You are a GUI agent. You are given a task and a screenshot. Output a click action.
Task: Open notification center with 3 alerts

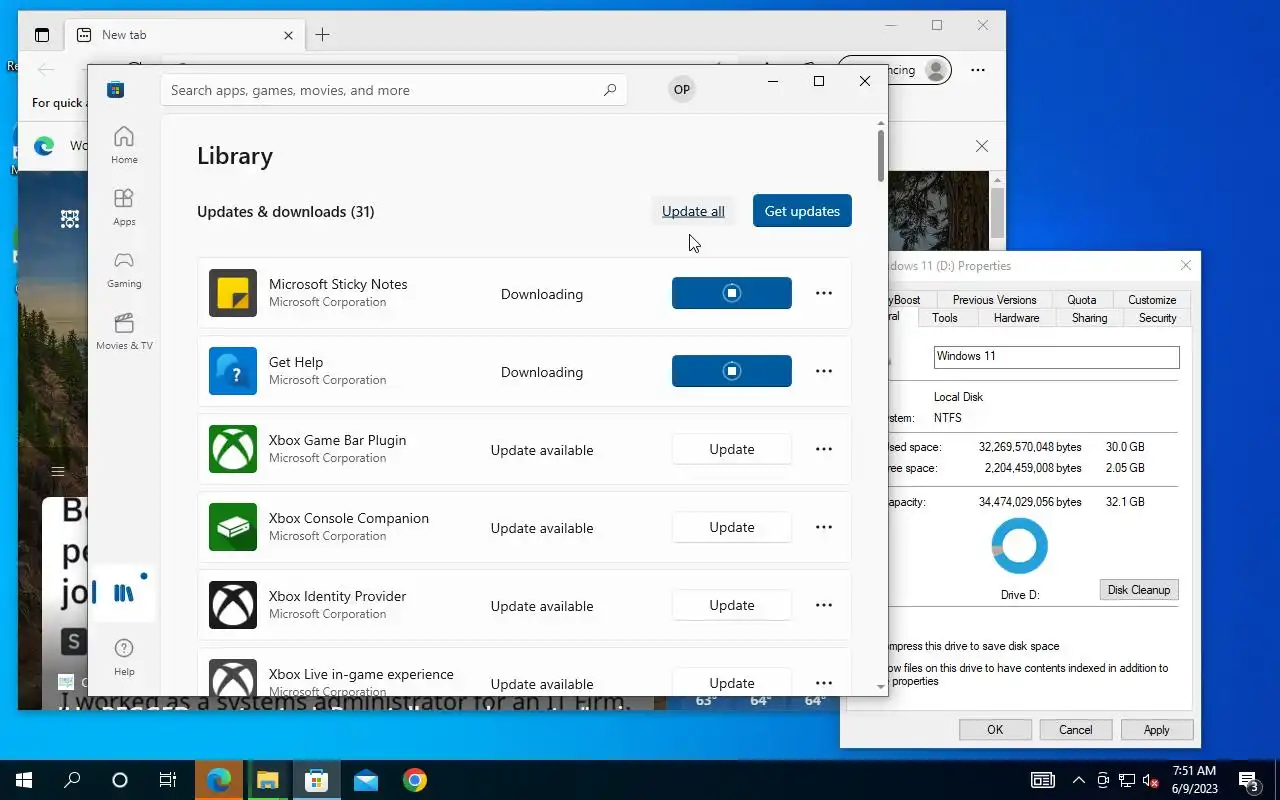[1249, 780]
